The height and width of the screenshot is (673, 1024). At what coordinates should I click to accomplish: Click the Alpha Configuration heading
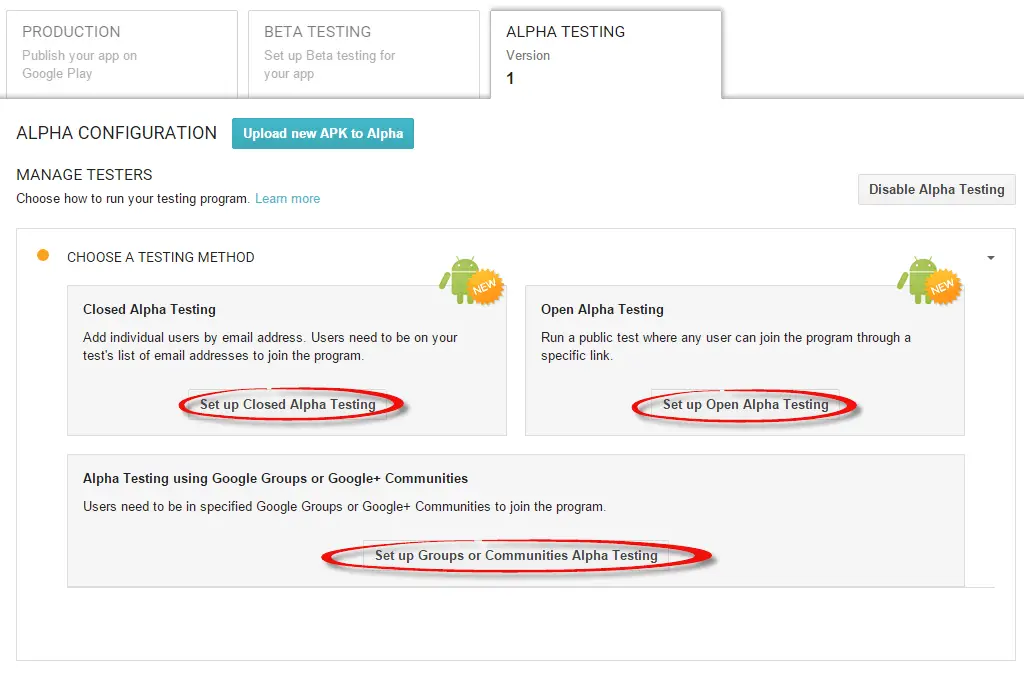point(117,133)
